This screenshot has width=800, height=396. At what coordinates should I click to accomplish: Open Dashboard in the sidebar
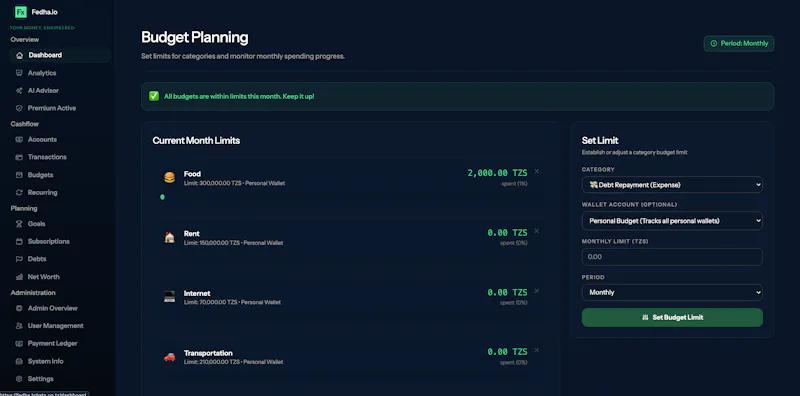[x=60, y=55]
